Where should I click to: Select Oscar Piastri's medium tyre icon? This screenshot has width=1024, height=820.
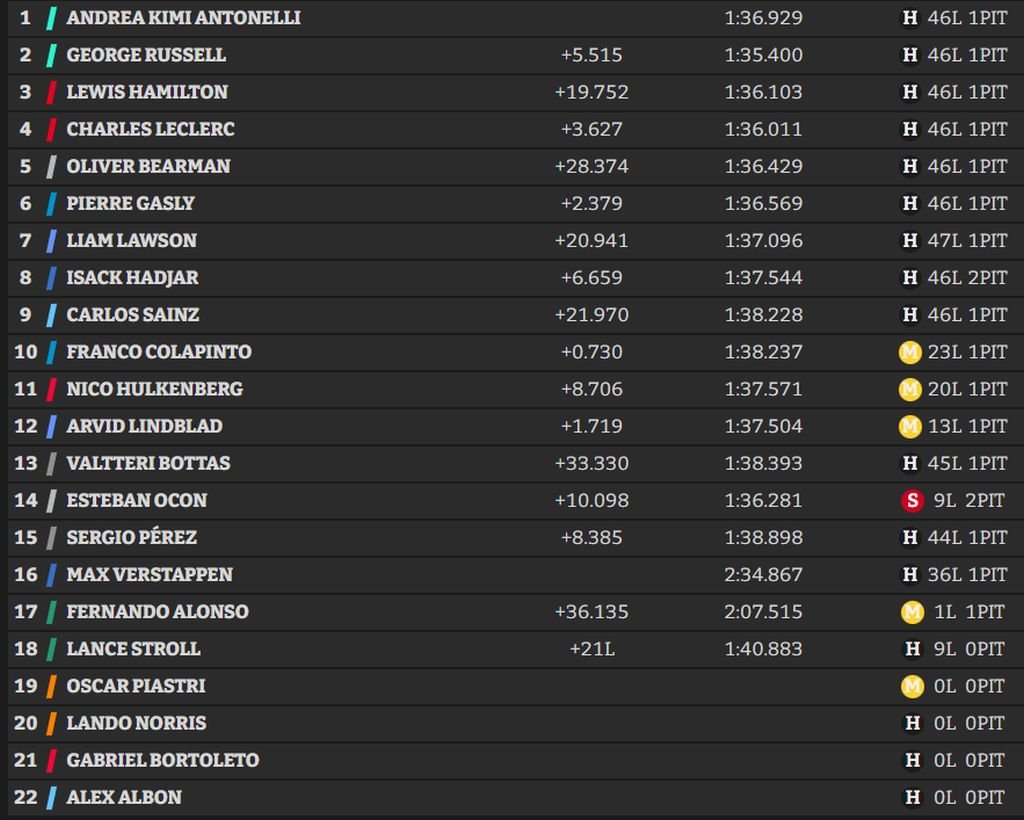click(x=911, y=686)
